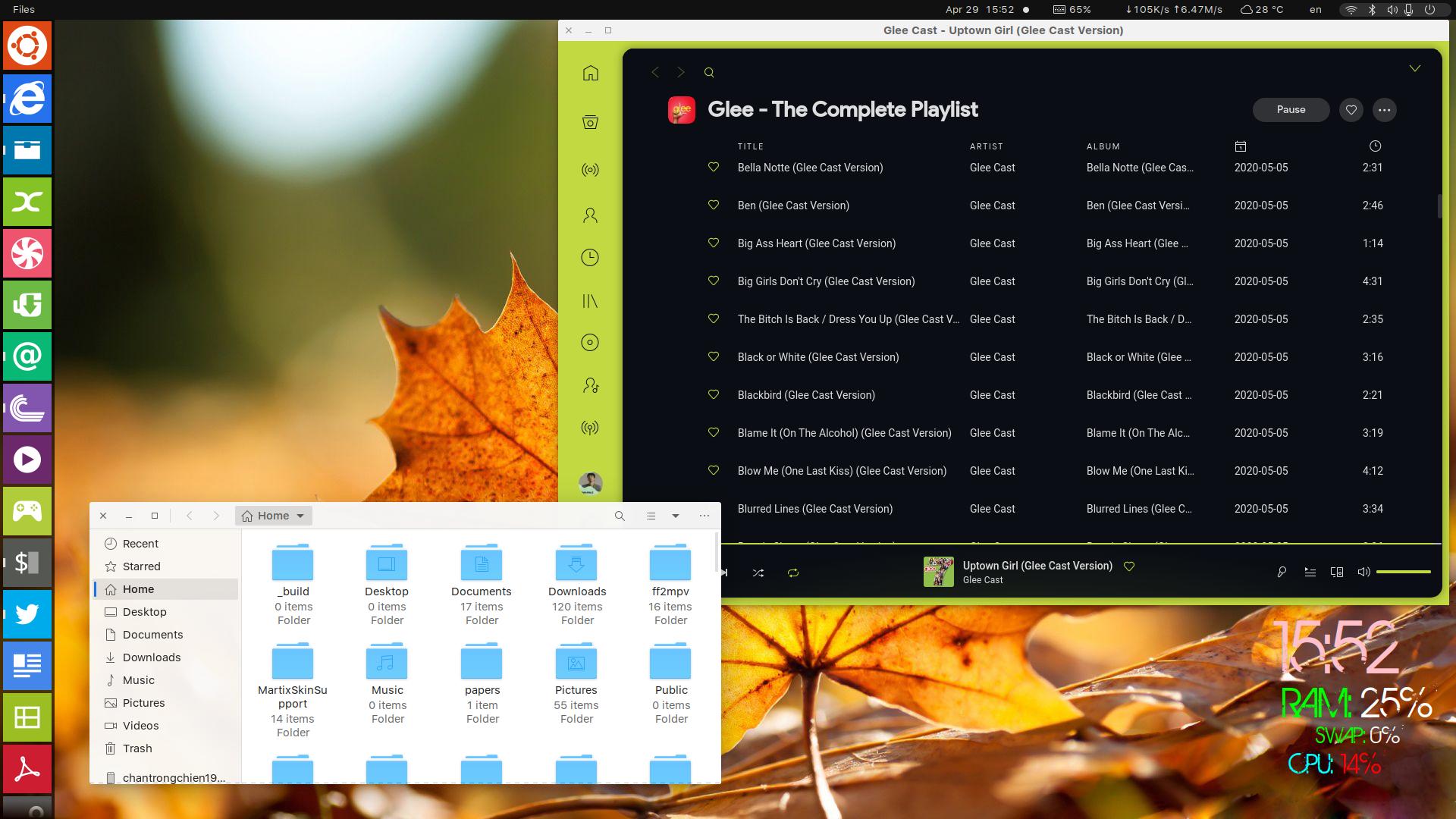Open the library icon in music sidebar
Viewport: 1456px width, 819px height.
pos(590,301)
